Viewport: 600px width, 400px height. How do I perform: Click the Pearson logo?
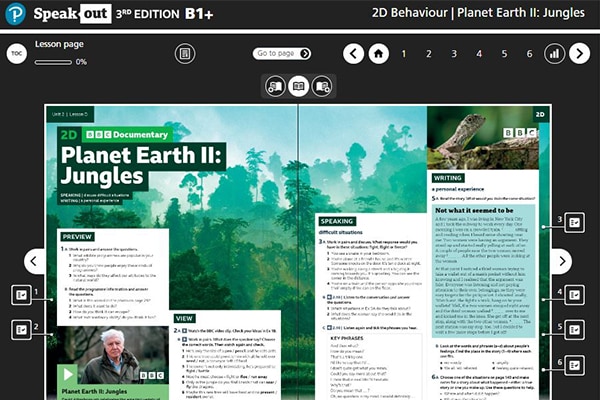click(x=16, y=16)
